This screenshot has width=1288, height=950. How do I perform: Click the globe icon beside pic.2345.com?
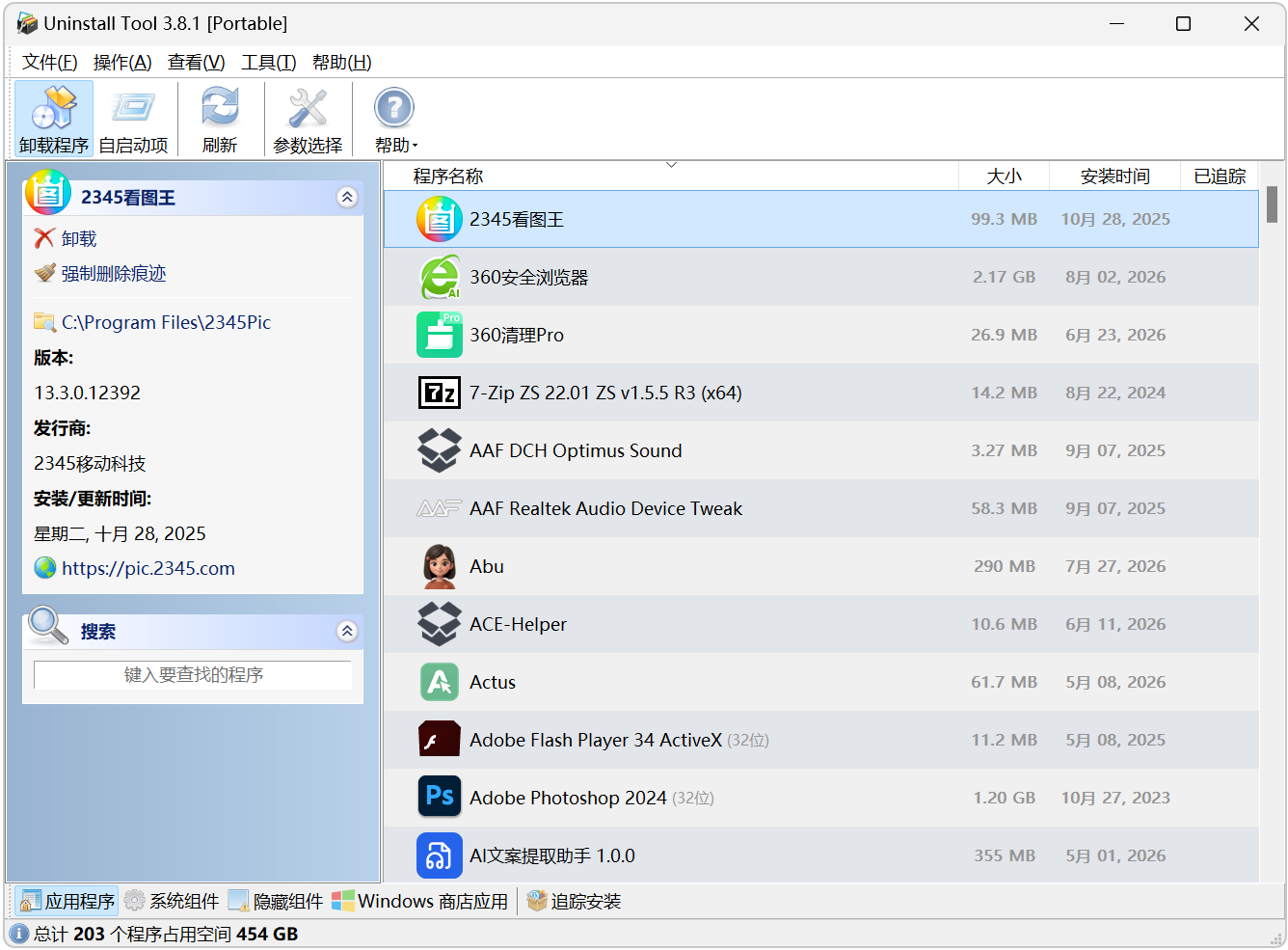(45, 568)
